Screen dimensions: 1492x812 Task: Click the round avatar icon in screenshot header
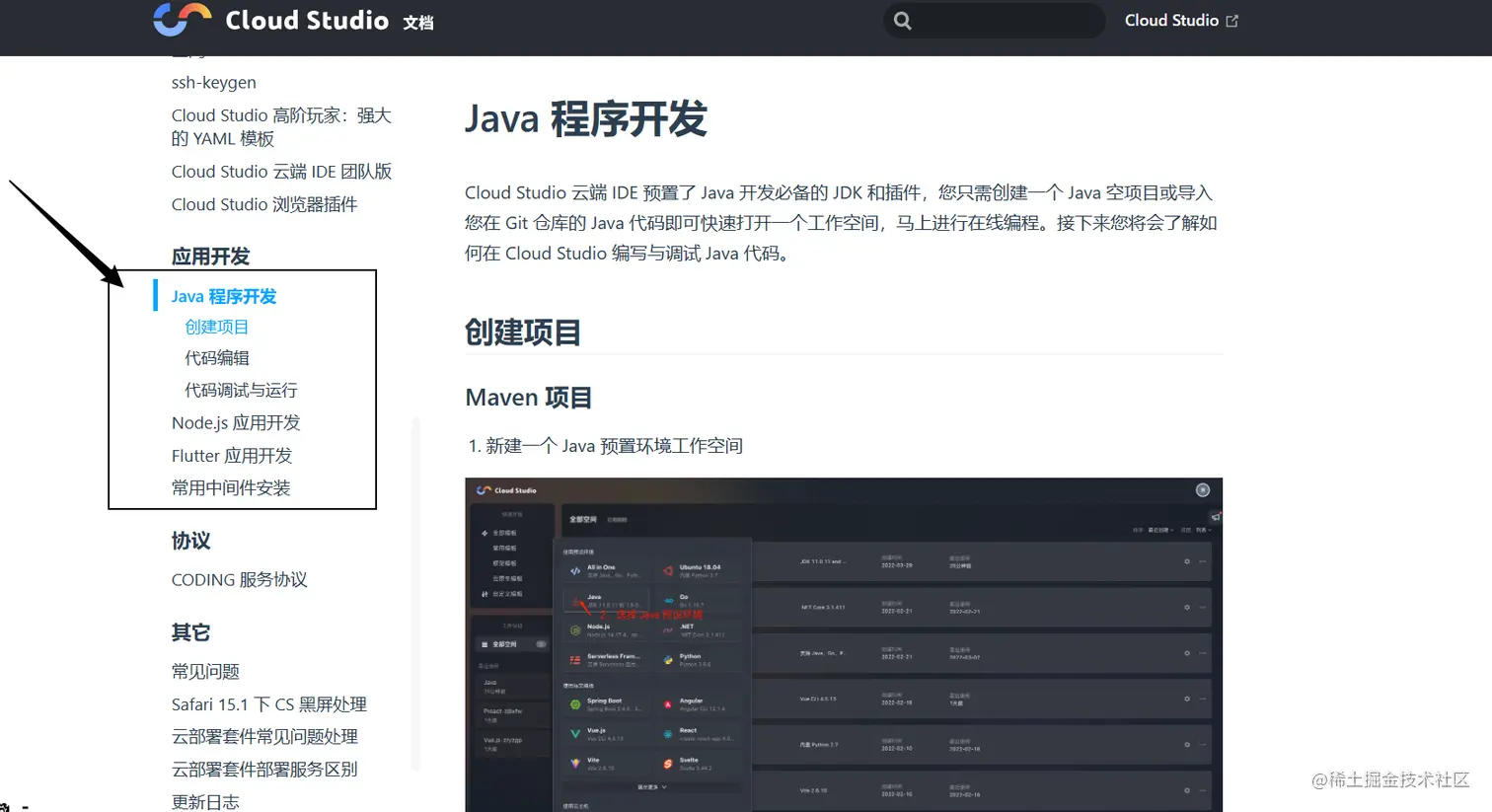[1202, 490]
